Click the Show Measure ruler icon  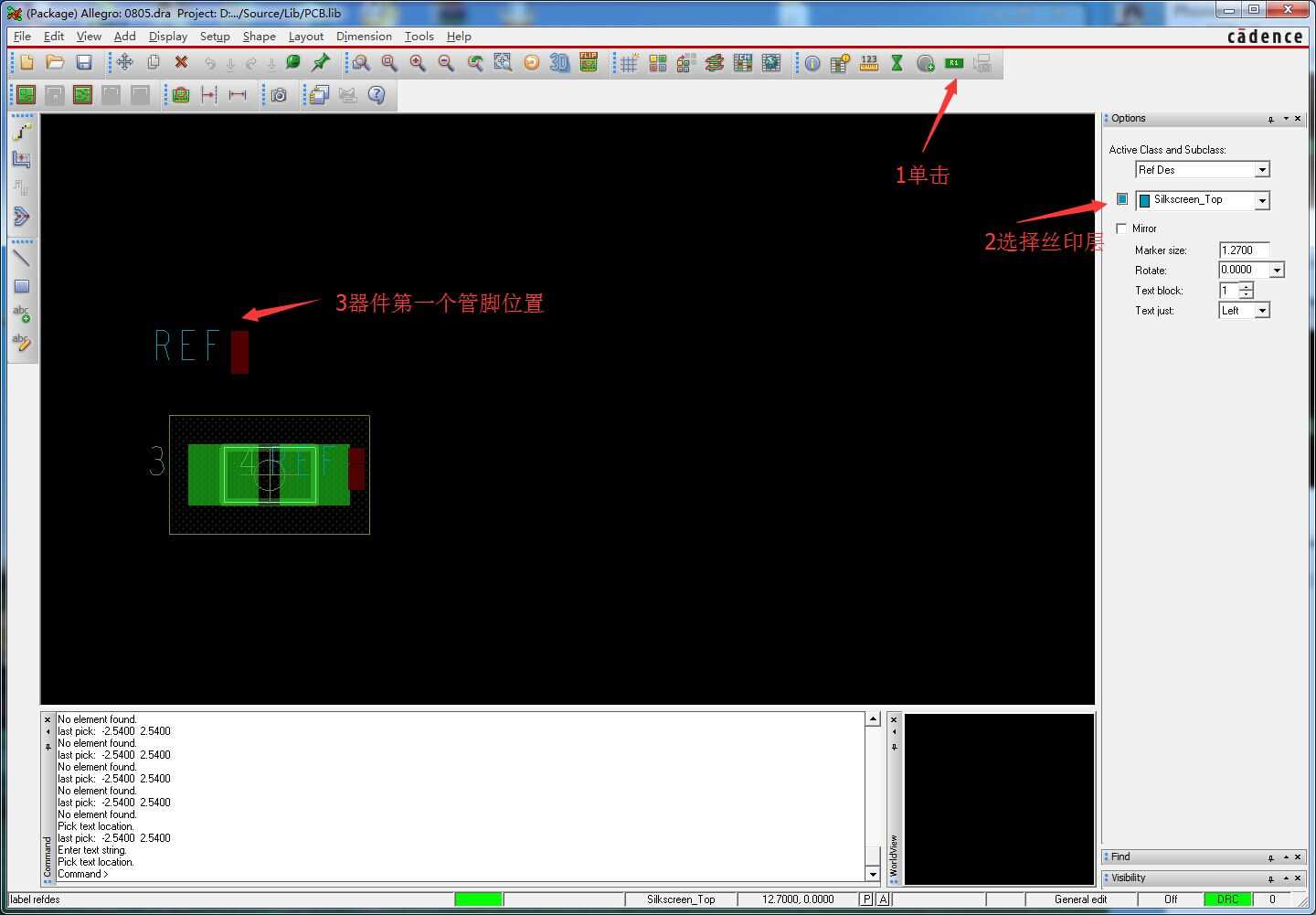point(869,63)
